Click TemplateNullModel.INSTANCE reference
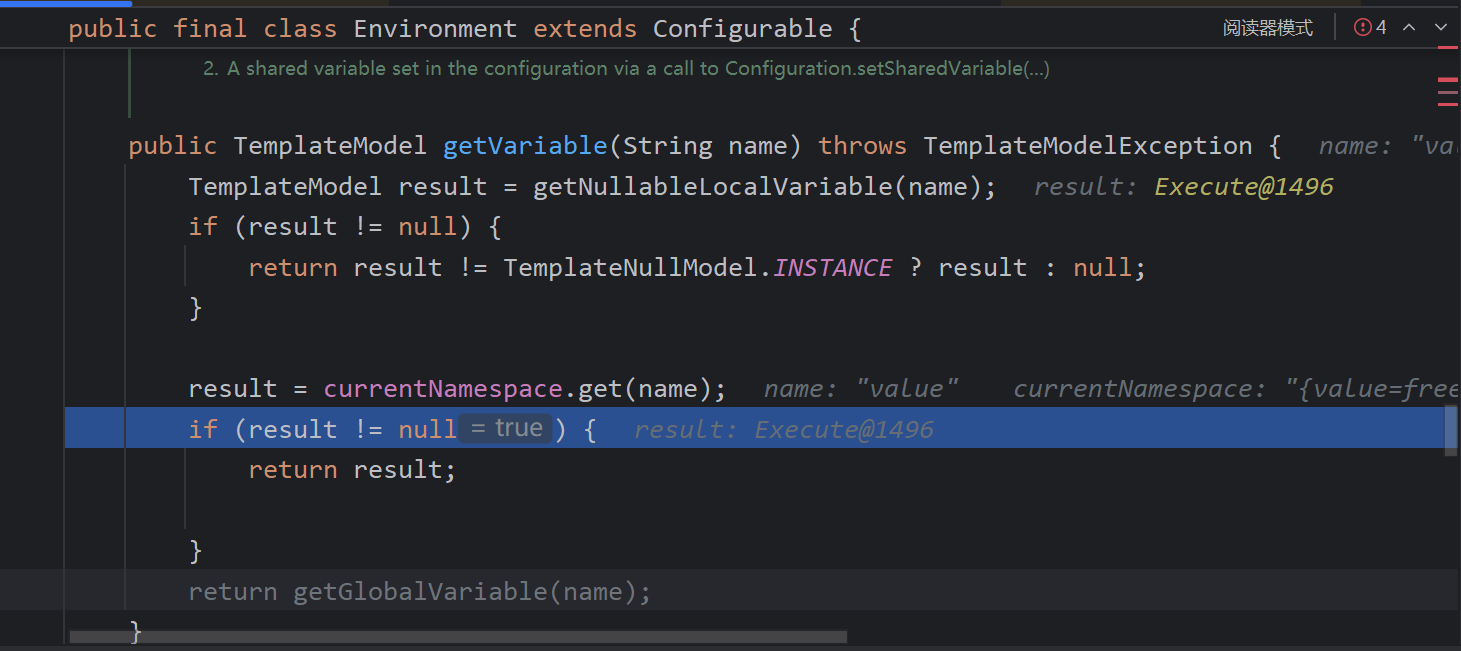The image size is (1461, 651). pos(697,268)
